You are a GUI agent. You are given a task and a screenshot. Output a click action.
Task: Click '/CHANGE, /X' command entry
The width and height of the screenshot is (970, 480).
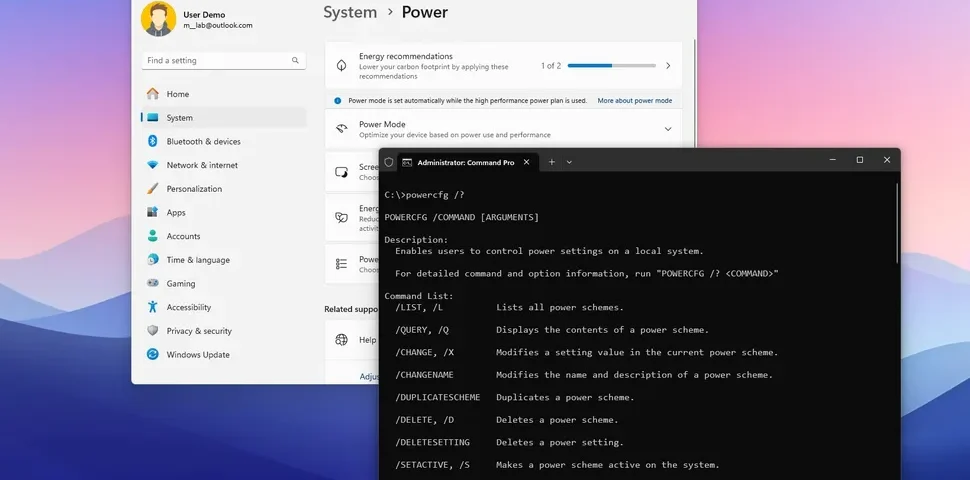tap(426, 352)
